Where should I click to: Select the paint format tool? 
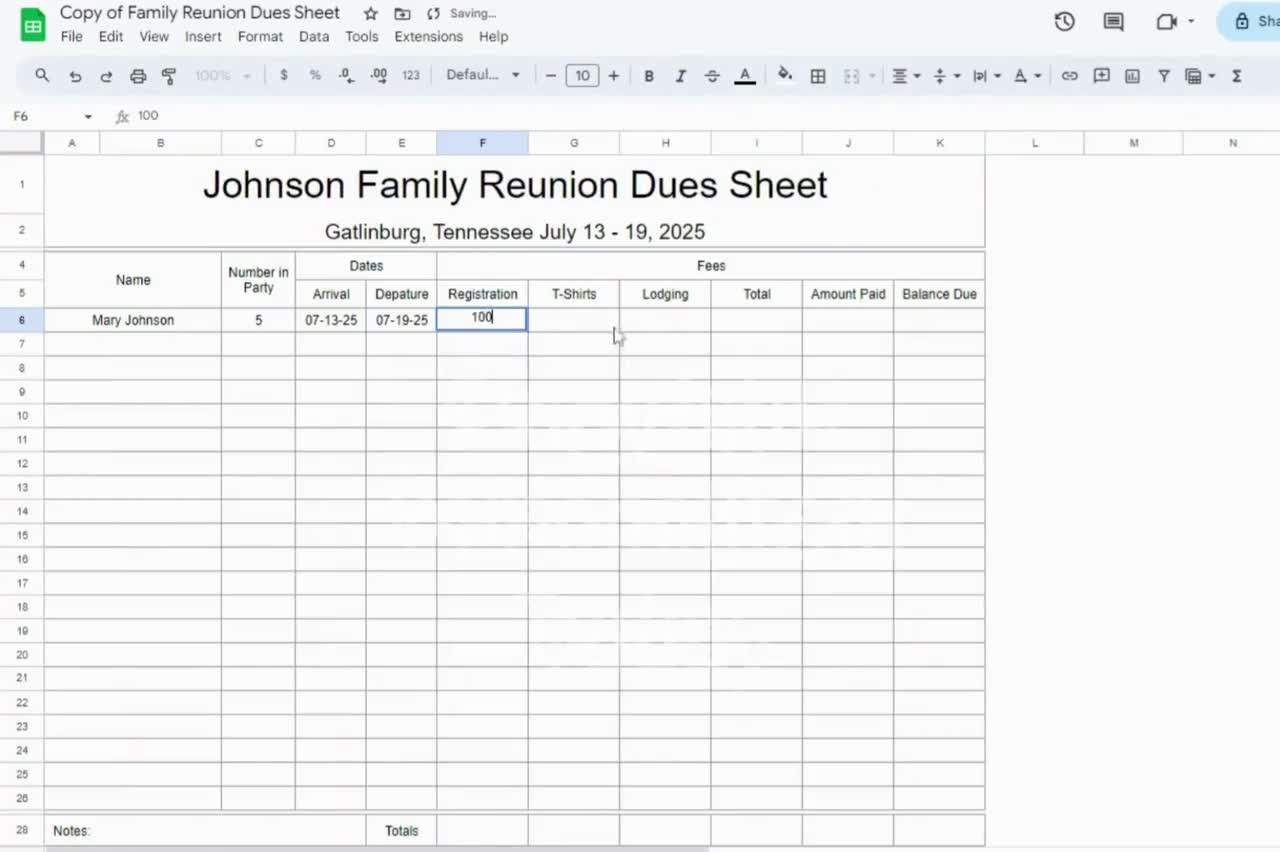point(170,75)
